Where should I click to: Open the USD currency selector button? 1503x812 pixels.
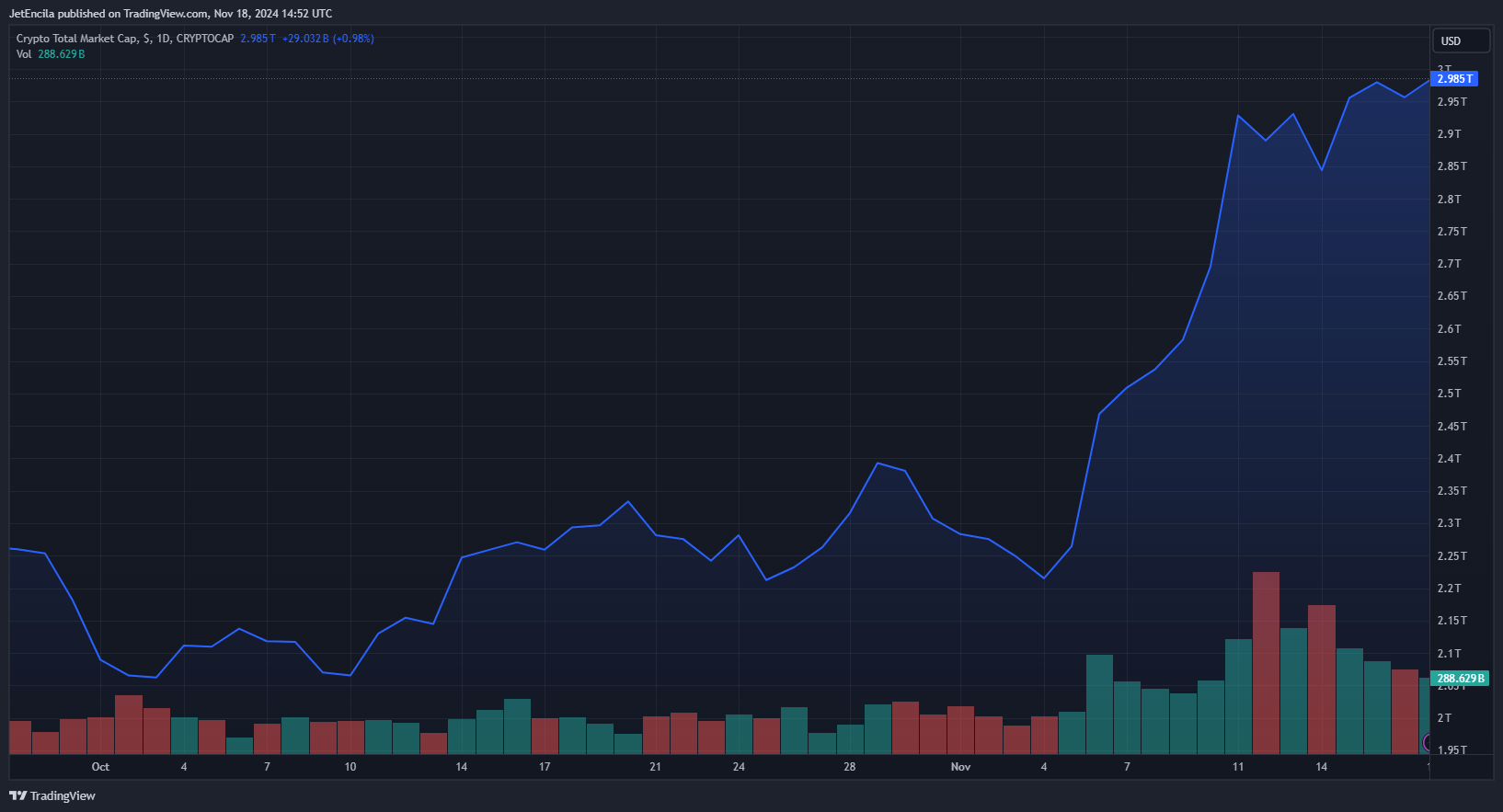click(1461, 40)
